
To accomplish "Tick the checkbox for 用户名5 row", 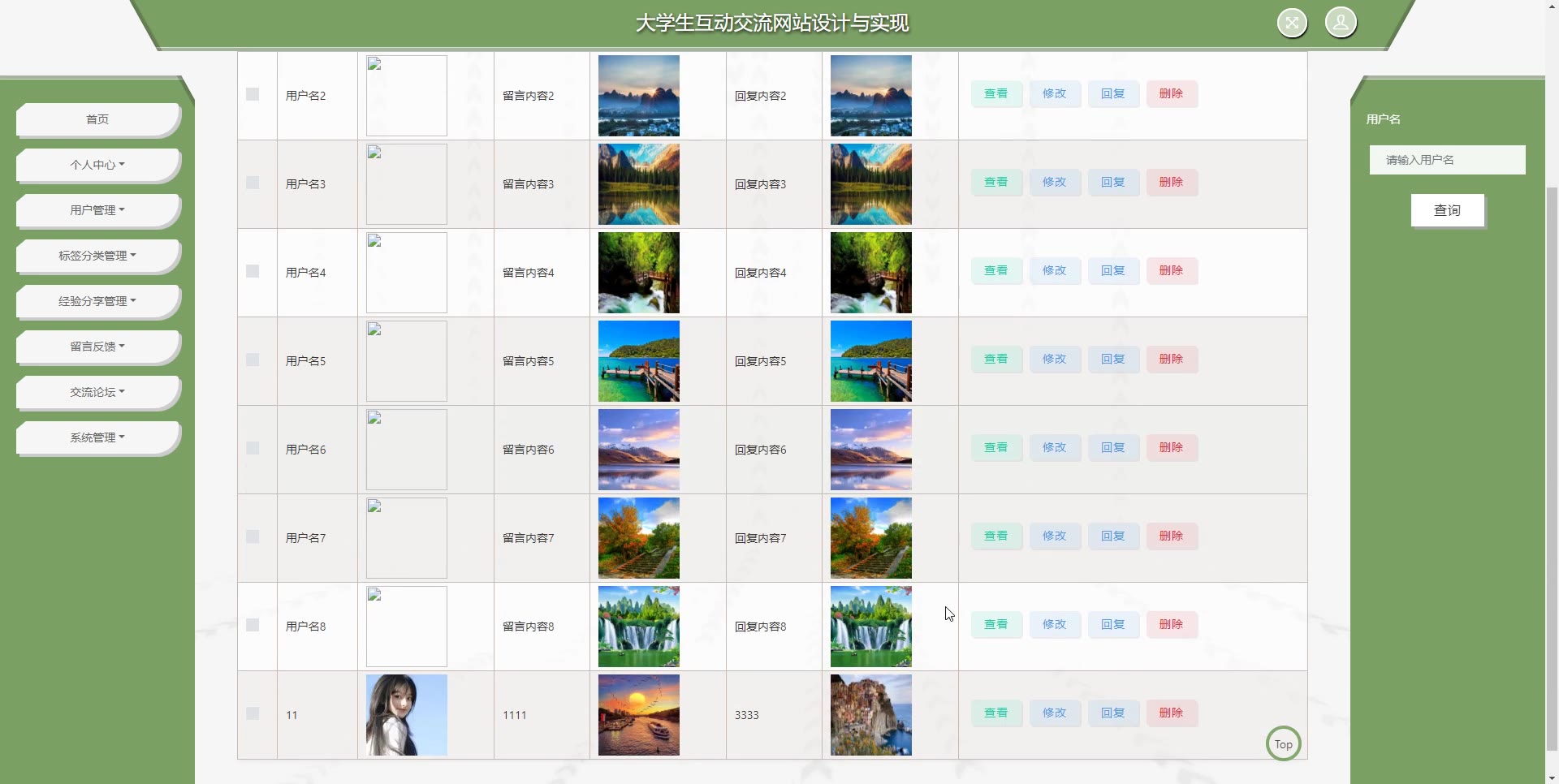I will [x=253, y=360].
